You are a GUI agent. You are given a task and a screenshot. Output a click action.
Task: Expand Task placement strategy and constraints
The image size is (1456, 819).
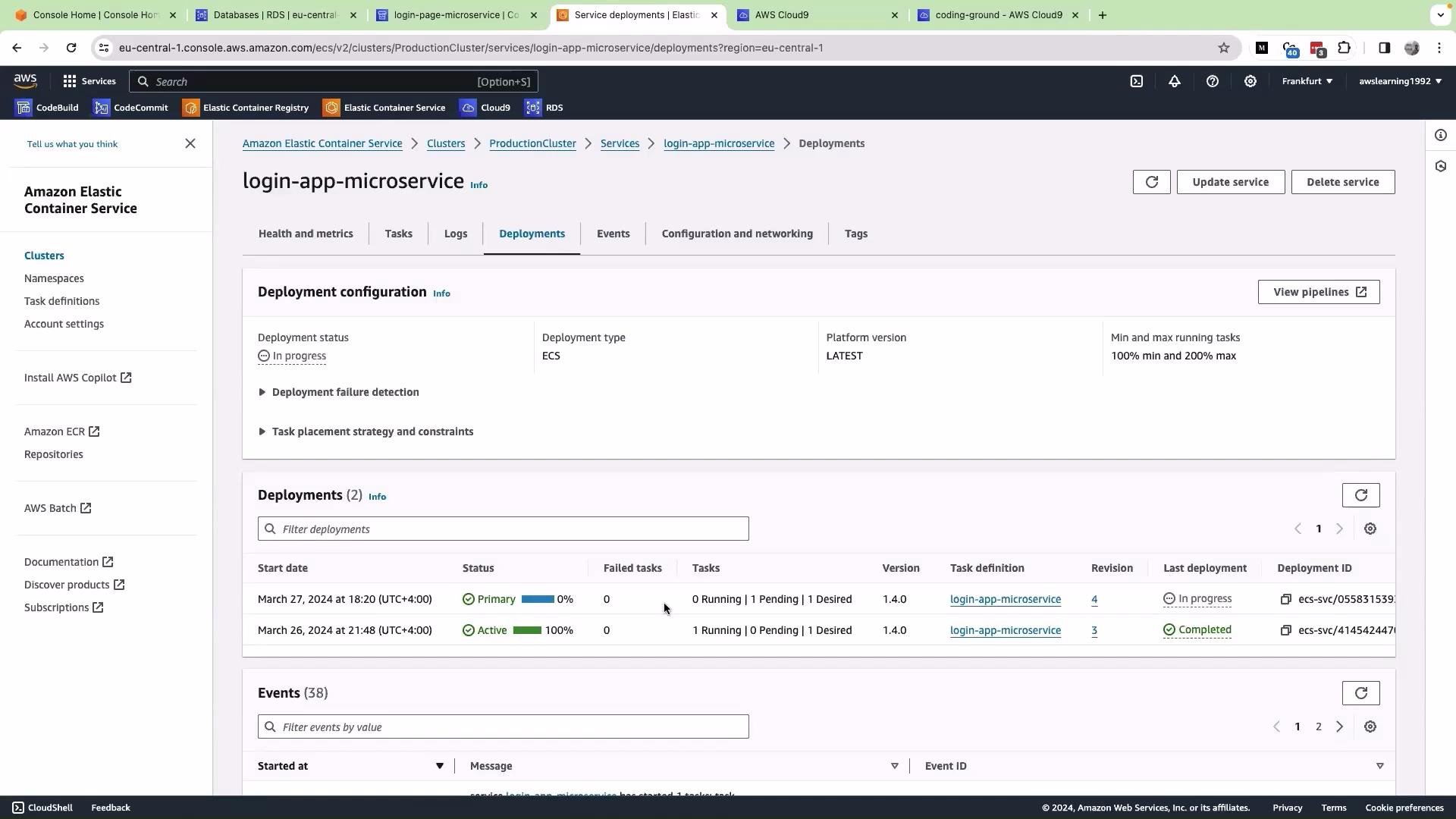366,432
